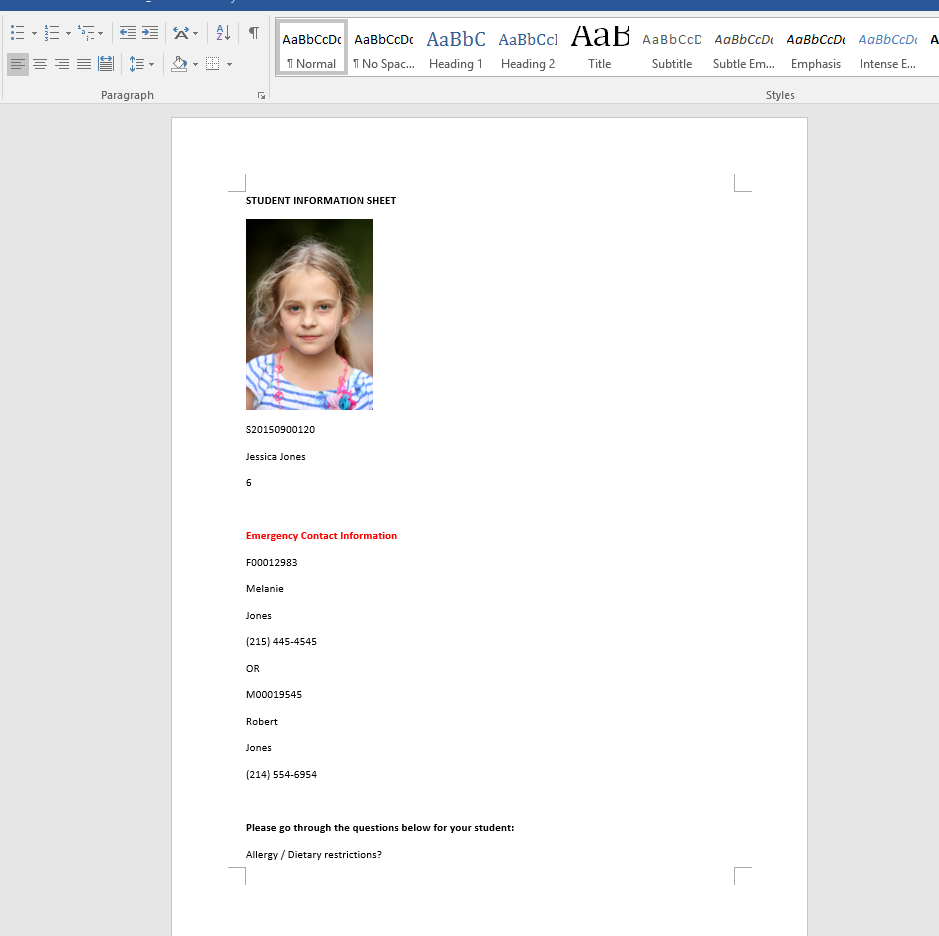
Task: Apply the Emphasis style
Action: coord(816,48)
